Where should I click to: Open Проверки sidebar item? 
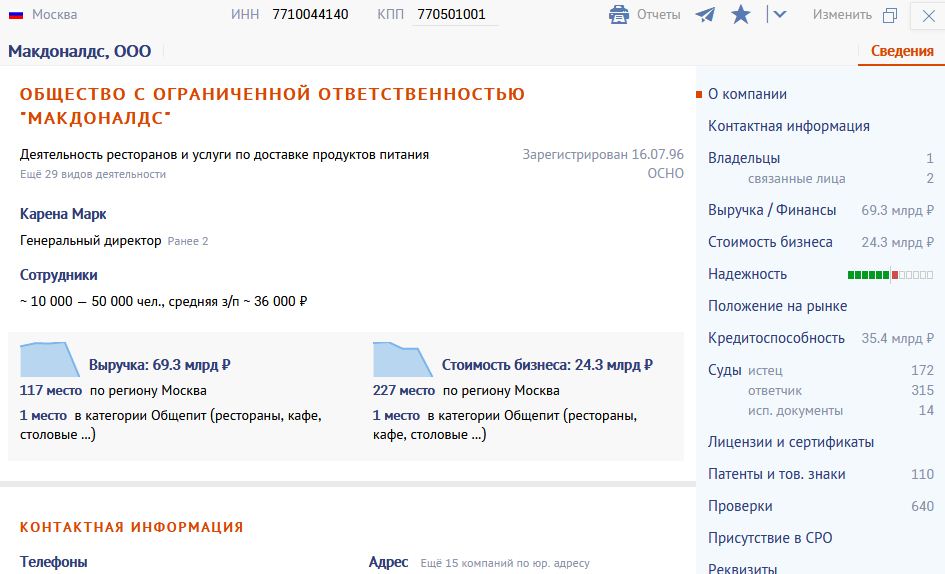coord(740,506)
